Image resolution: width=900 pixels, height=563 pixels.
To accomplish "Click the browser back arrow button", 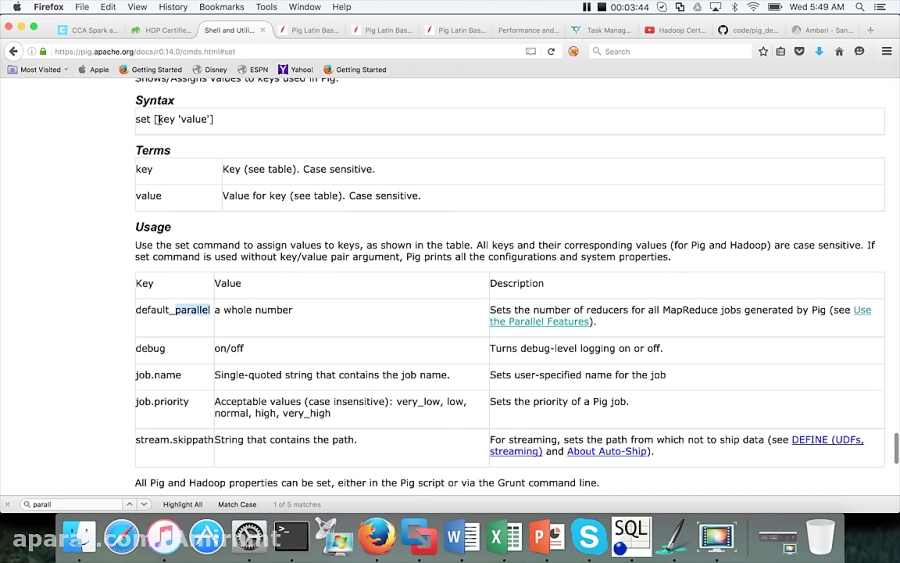I will click(13, 51).
